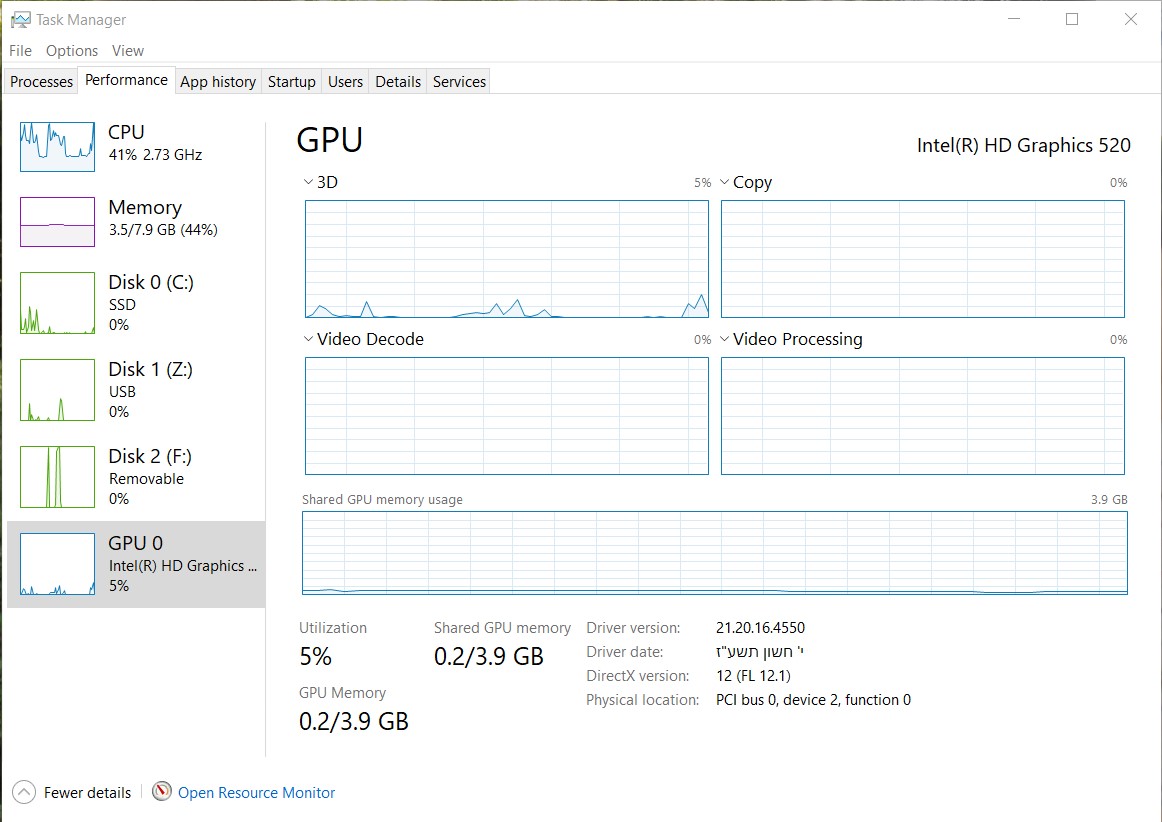Open the Video Decode graph dropdown
This screenshot has width=1162, height=822.
309,339
